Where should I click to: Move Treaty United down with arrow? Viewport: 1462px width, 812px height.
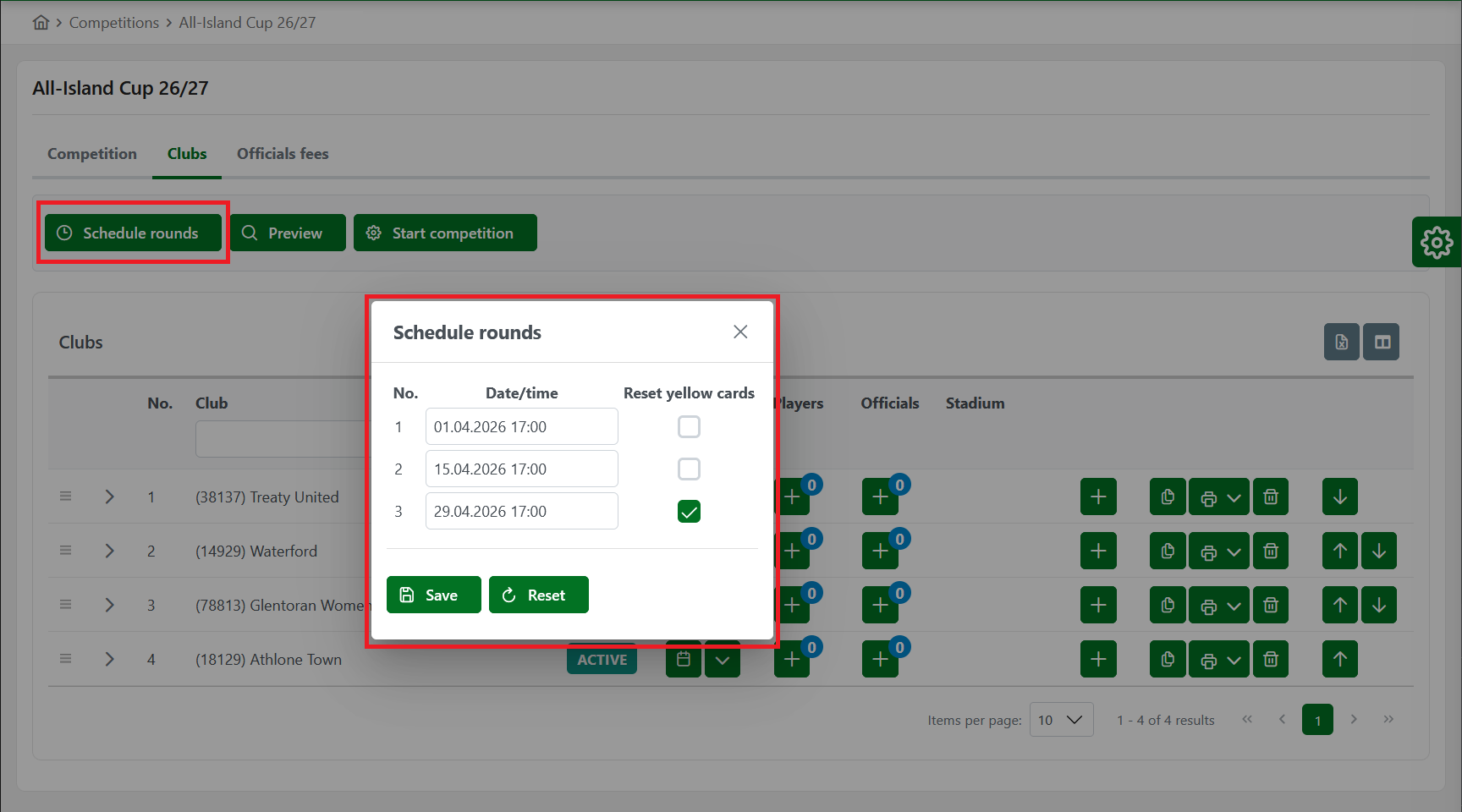click(x=1339, y=497)
